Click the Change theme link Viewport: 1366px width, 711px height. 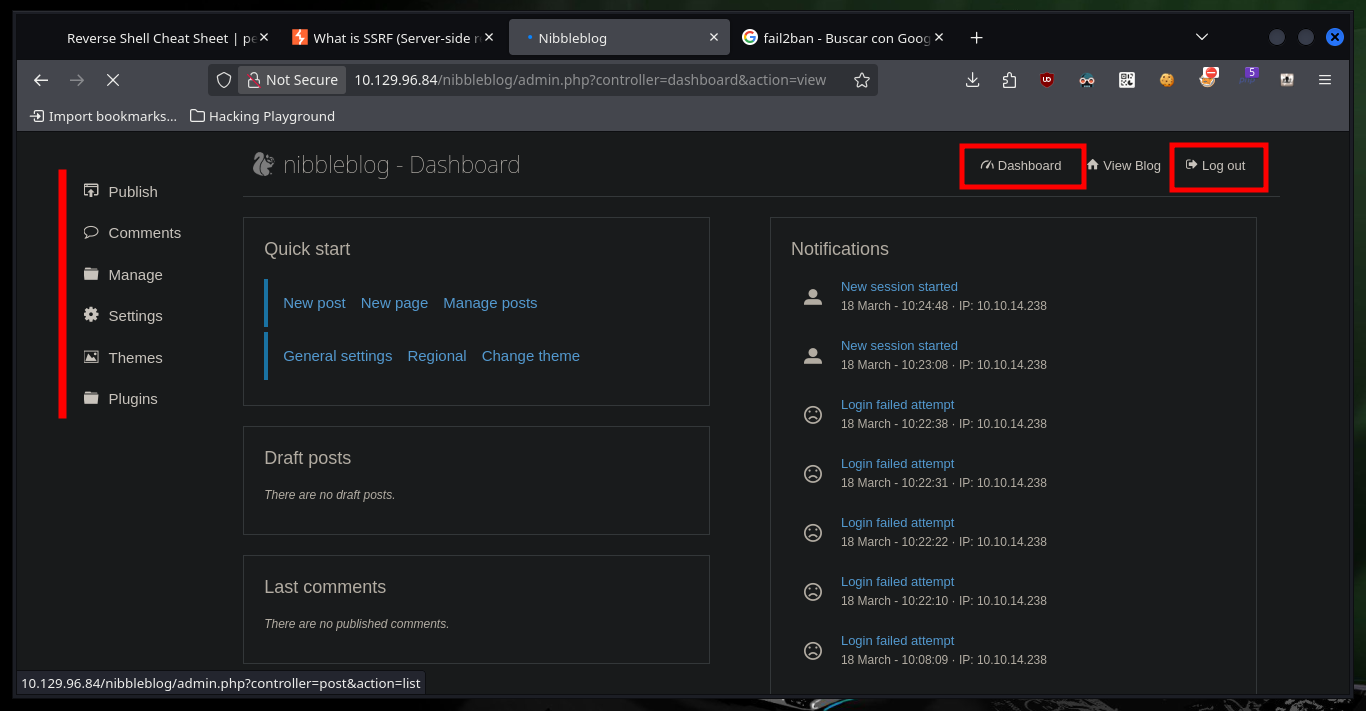point(531,355)
